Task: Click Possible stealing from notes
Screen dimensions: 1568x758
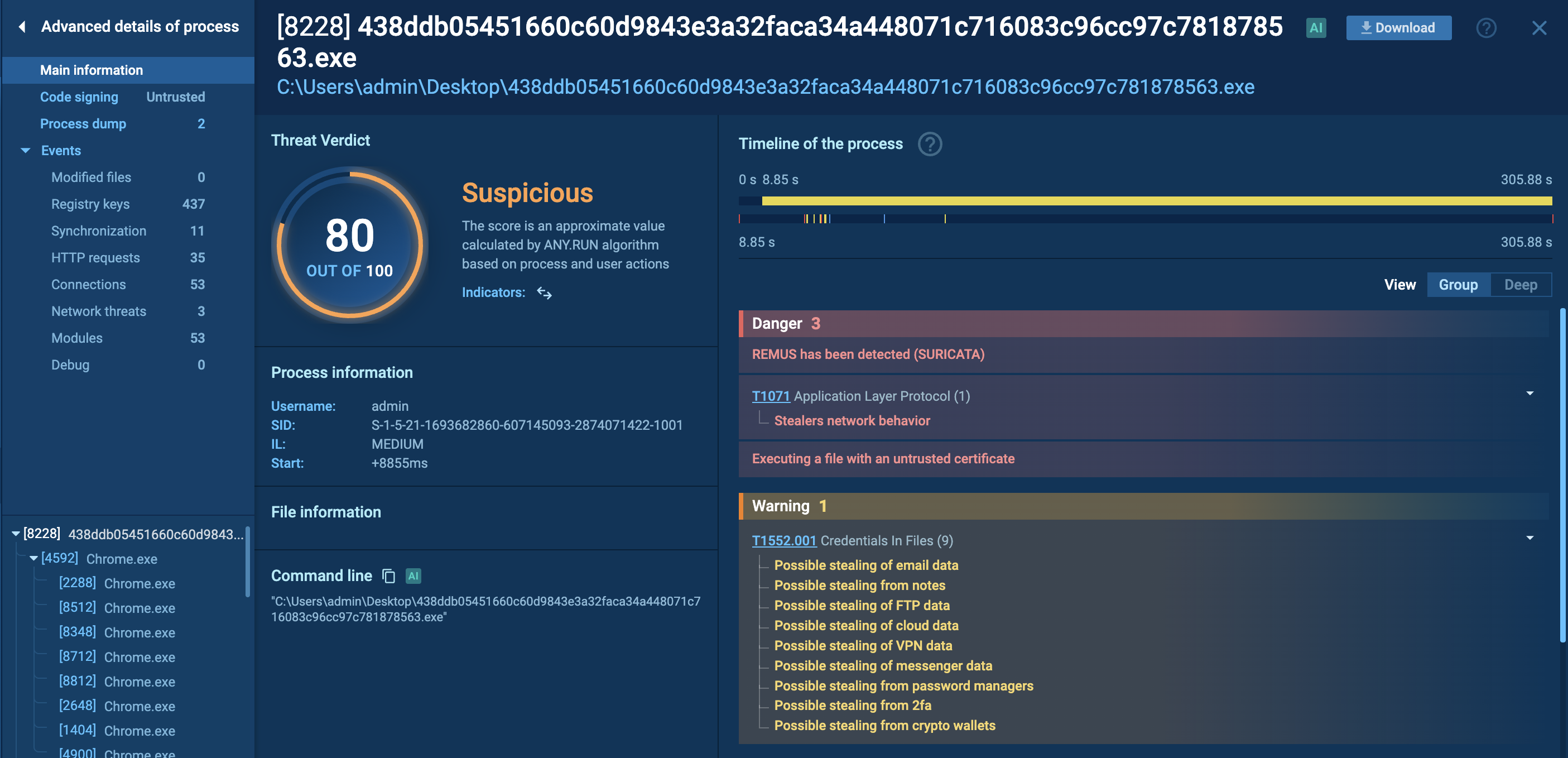Action: point(859,586)
